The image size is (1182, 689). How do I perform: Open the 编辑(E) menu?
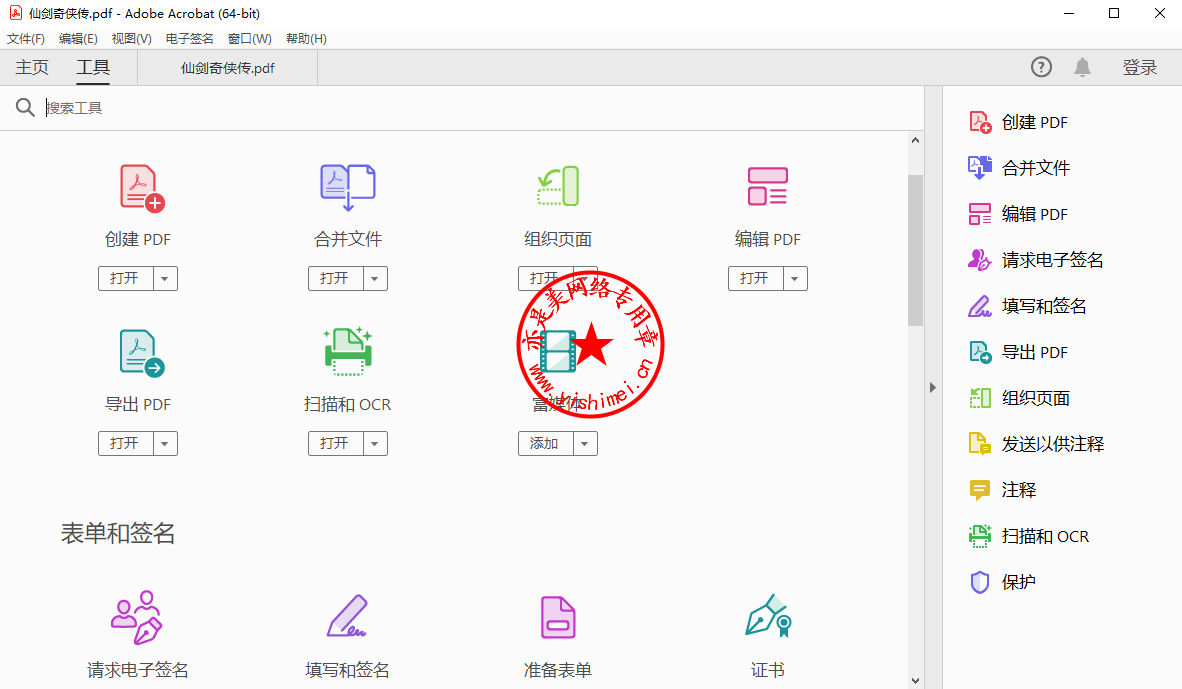(x=78, y=38)
